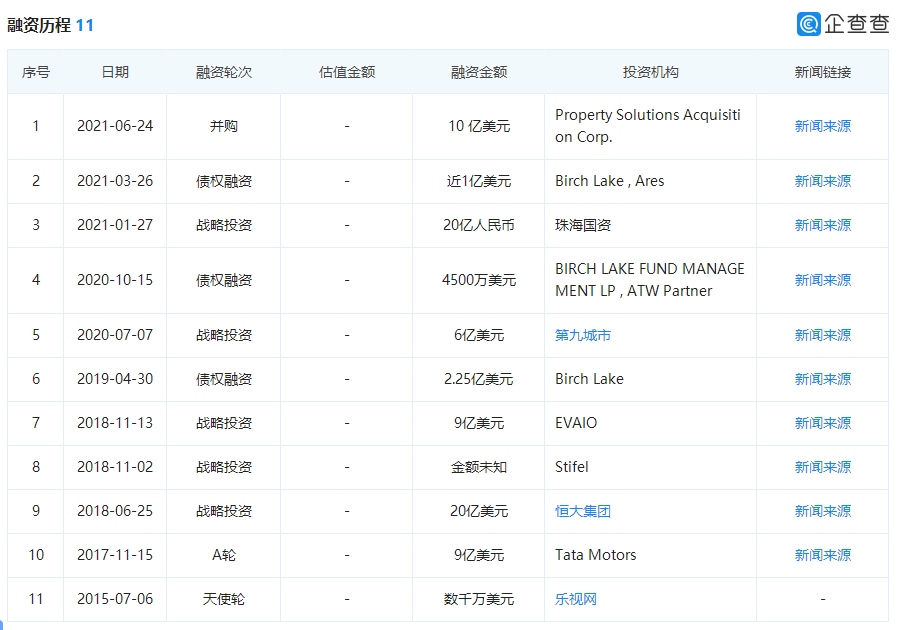Click the 投资机构 column header
Screen dimensions: 897x630
click(x=650, y=72)
